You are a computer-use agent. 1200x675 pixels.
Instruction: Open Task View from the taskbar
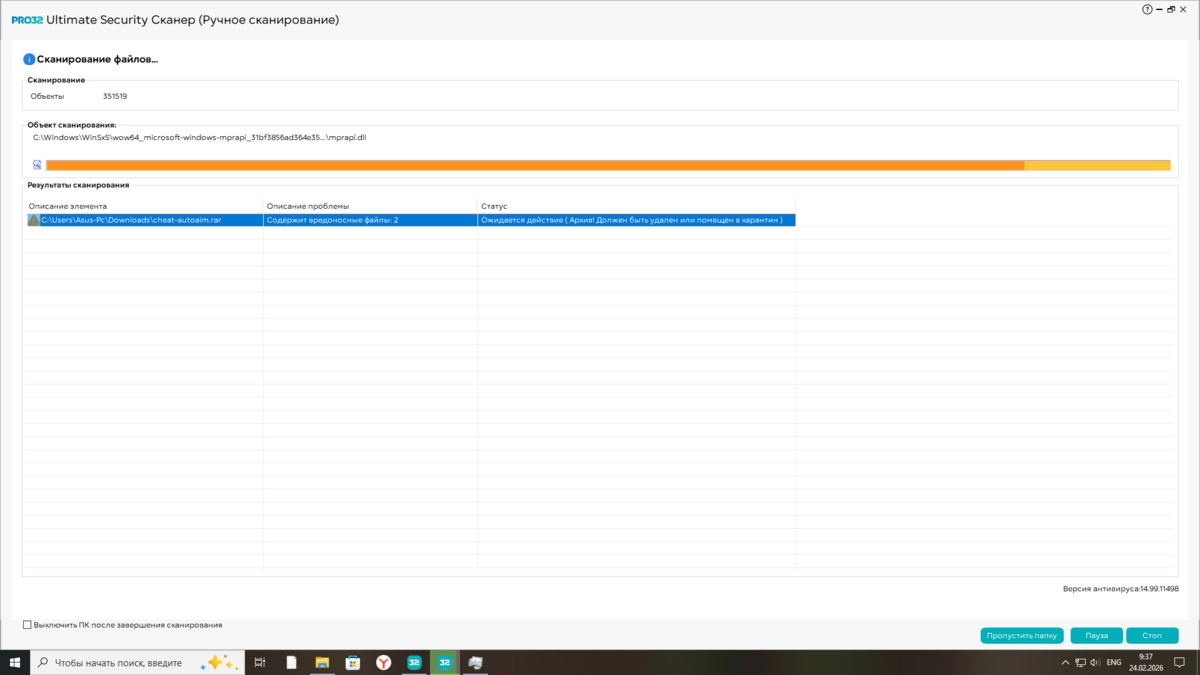[x=260, y=662]
